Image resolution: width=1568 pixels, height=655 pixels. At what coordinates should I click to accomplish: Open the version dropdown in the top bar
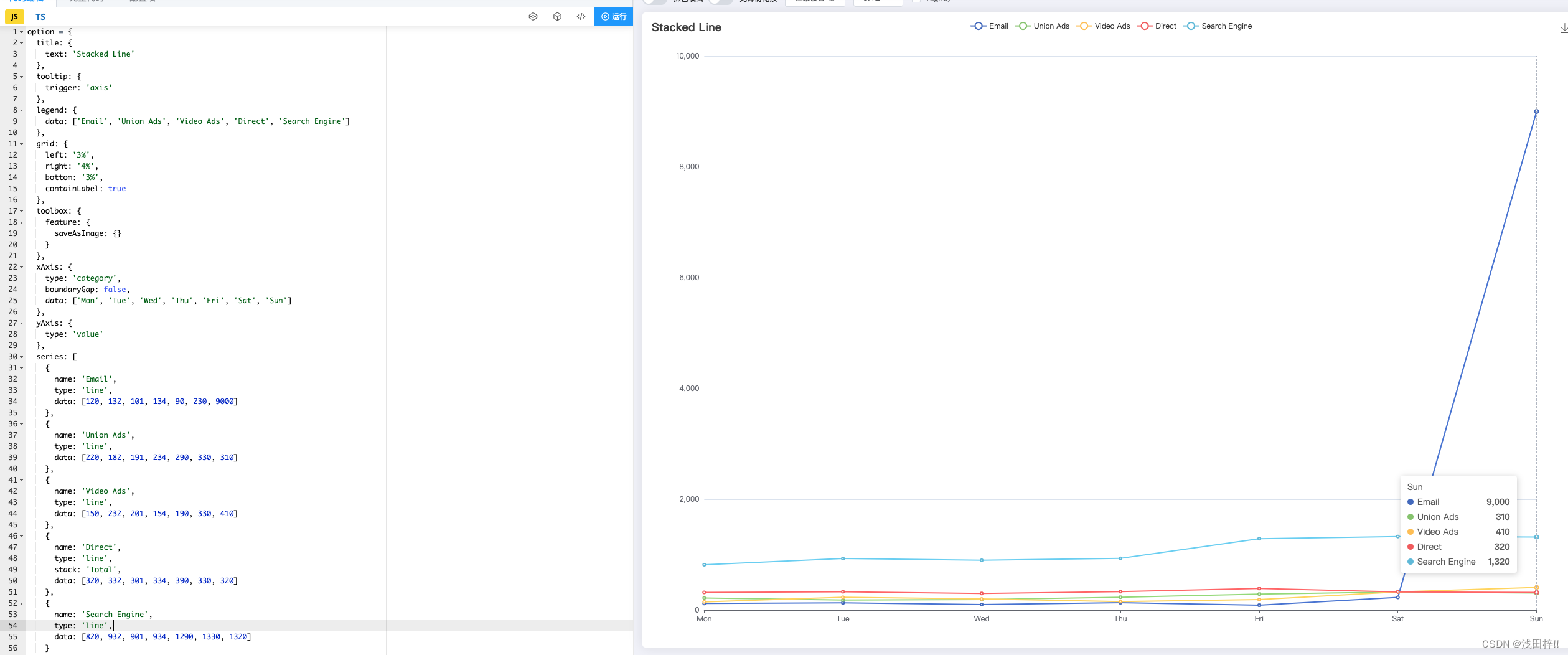877,2
